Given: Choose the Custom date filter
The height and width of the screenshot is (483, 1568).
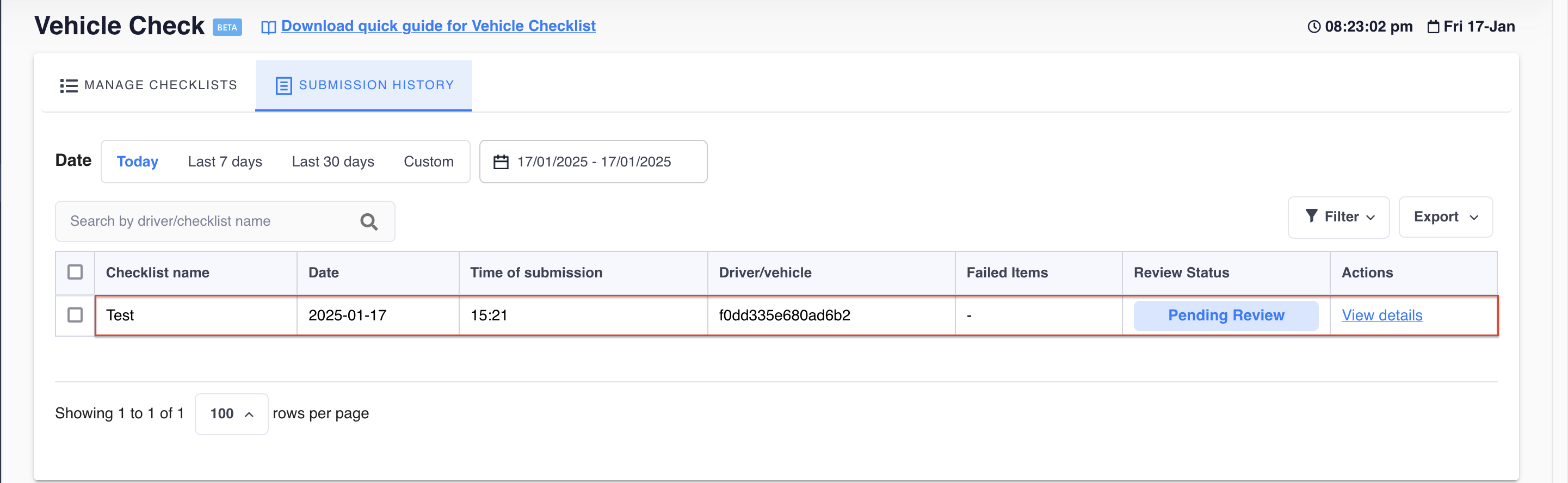Looking at the screenshot, I should pyautogui.click(x=429, y=162).
